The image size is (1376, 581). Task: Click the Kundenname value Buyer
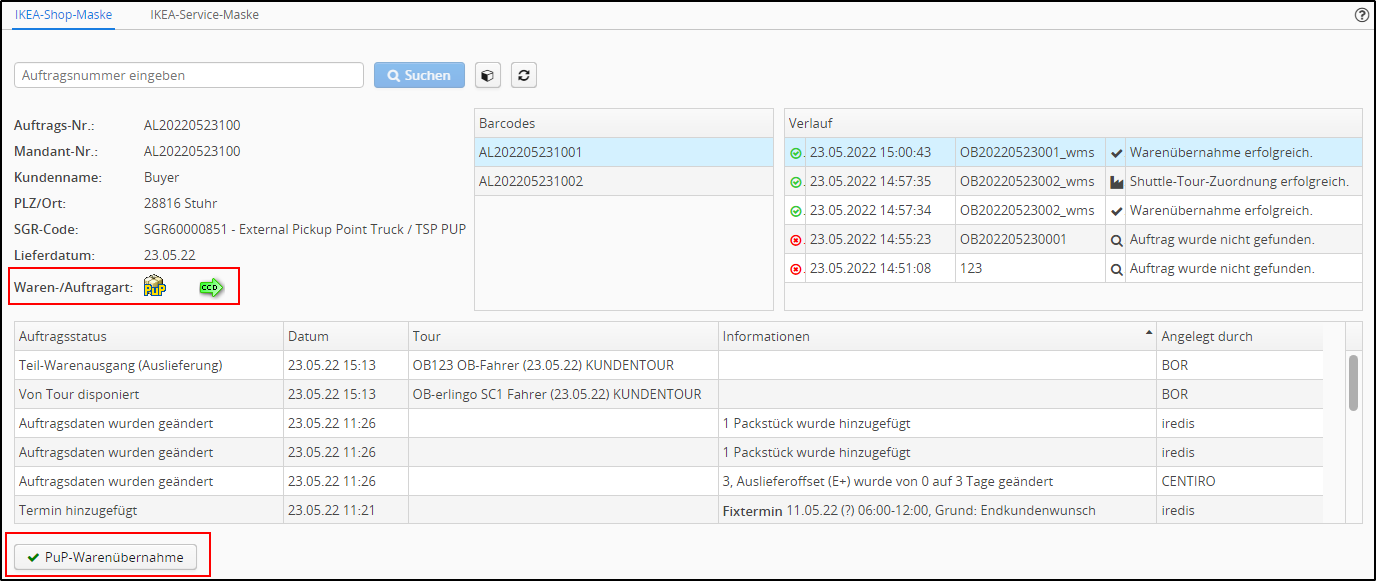coord(162,177)
